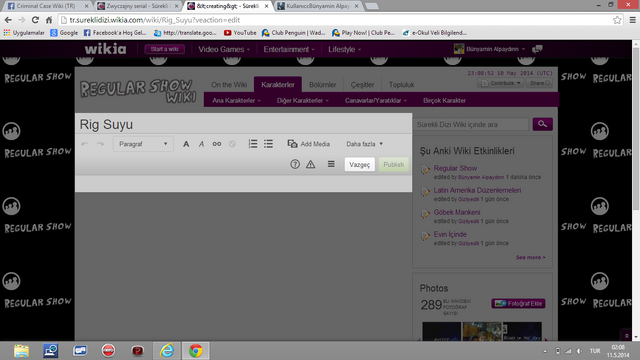Image resolution: width=640 pixels, height=360 pixels.
Task: Open Internet Explorer from the taskbar
Action: click(x=167, y=351)
